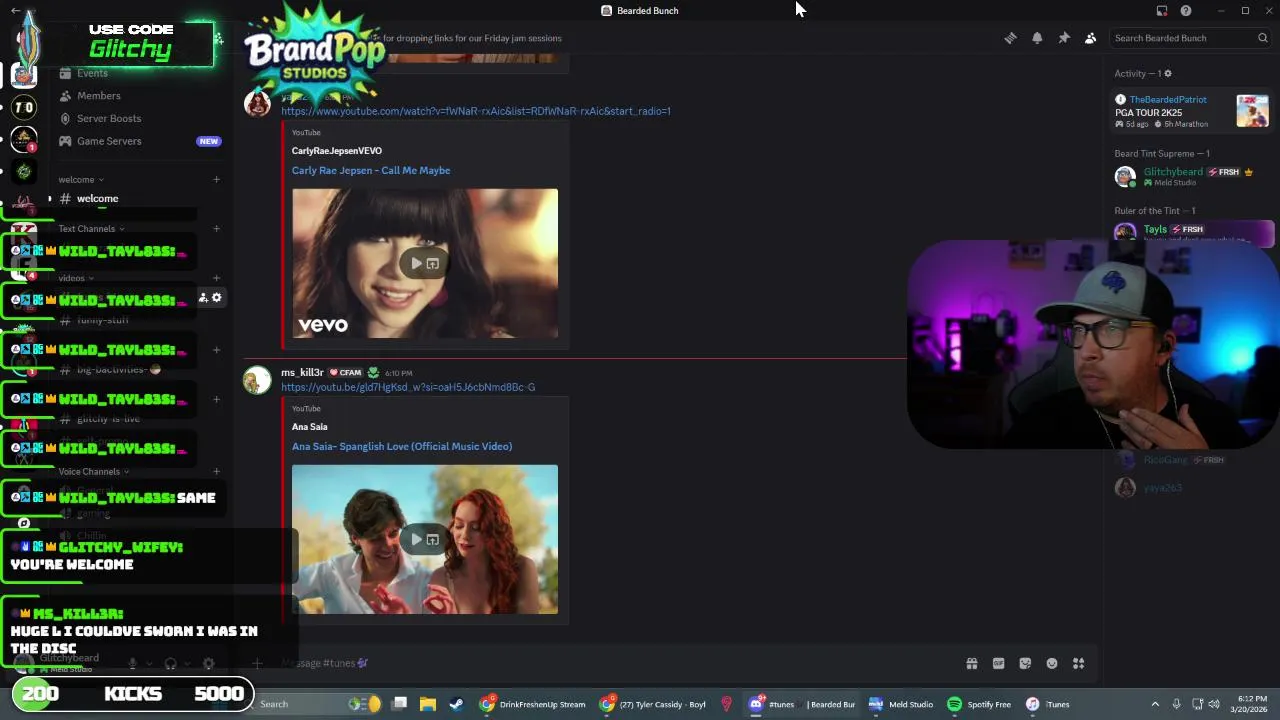1280x720 pixels.
Task: Click PGA TOUR 2K25 game cover thumbnail
Action: pos(1252,111)
